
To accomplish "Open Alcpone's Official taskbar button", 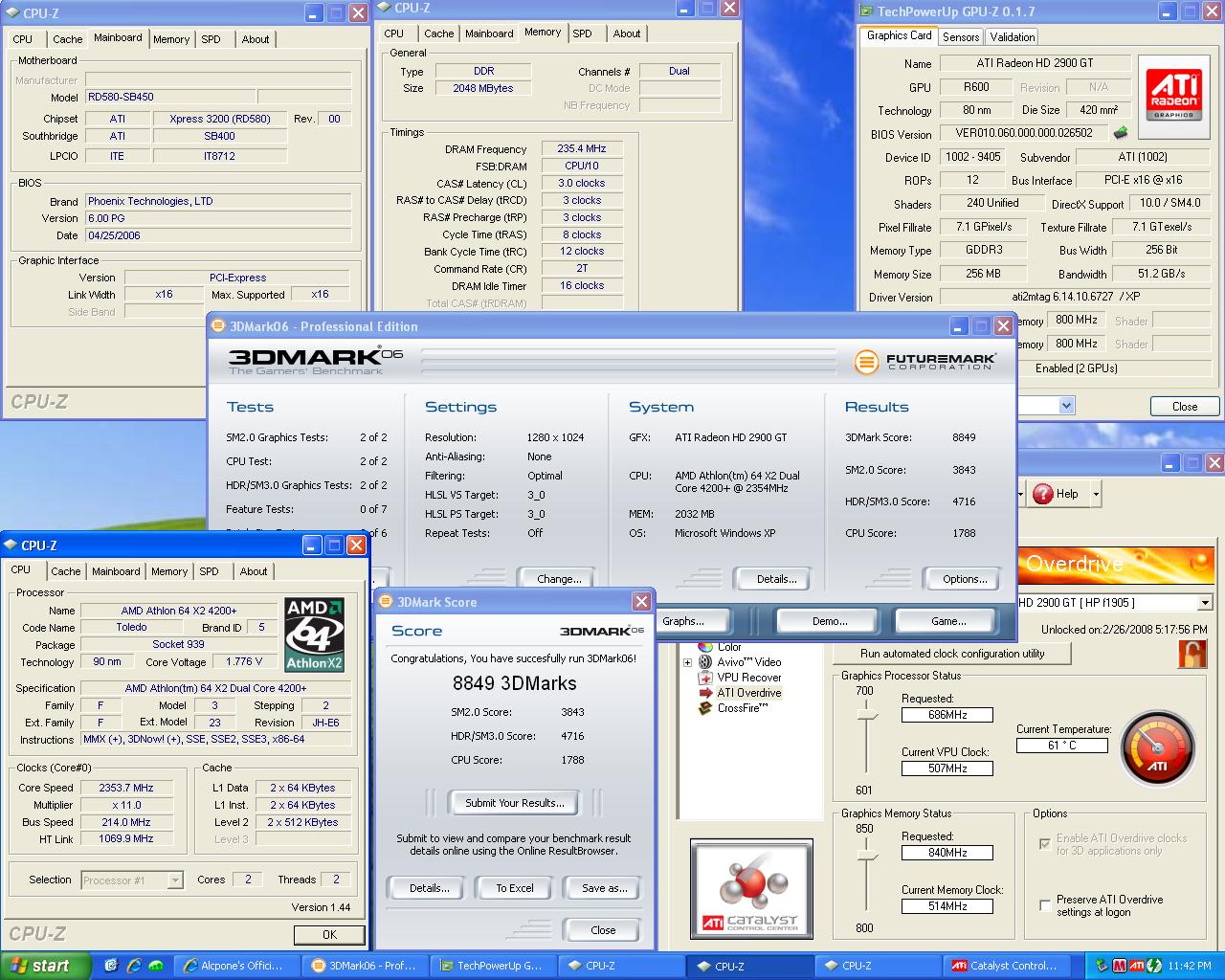I will (238, 966).
